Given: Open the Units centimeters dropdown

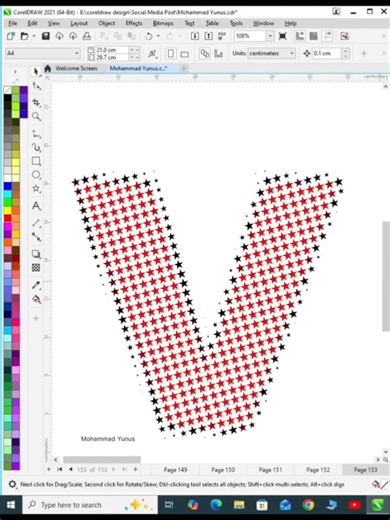Looking at the screenshot, I should coord(292,53).
